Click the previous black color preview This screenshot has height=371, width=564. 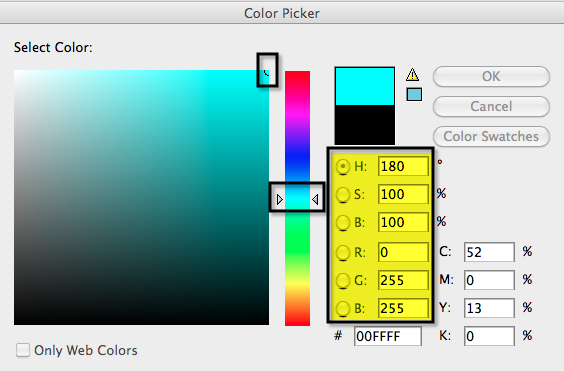point(365,125)
